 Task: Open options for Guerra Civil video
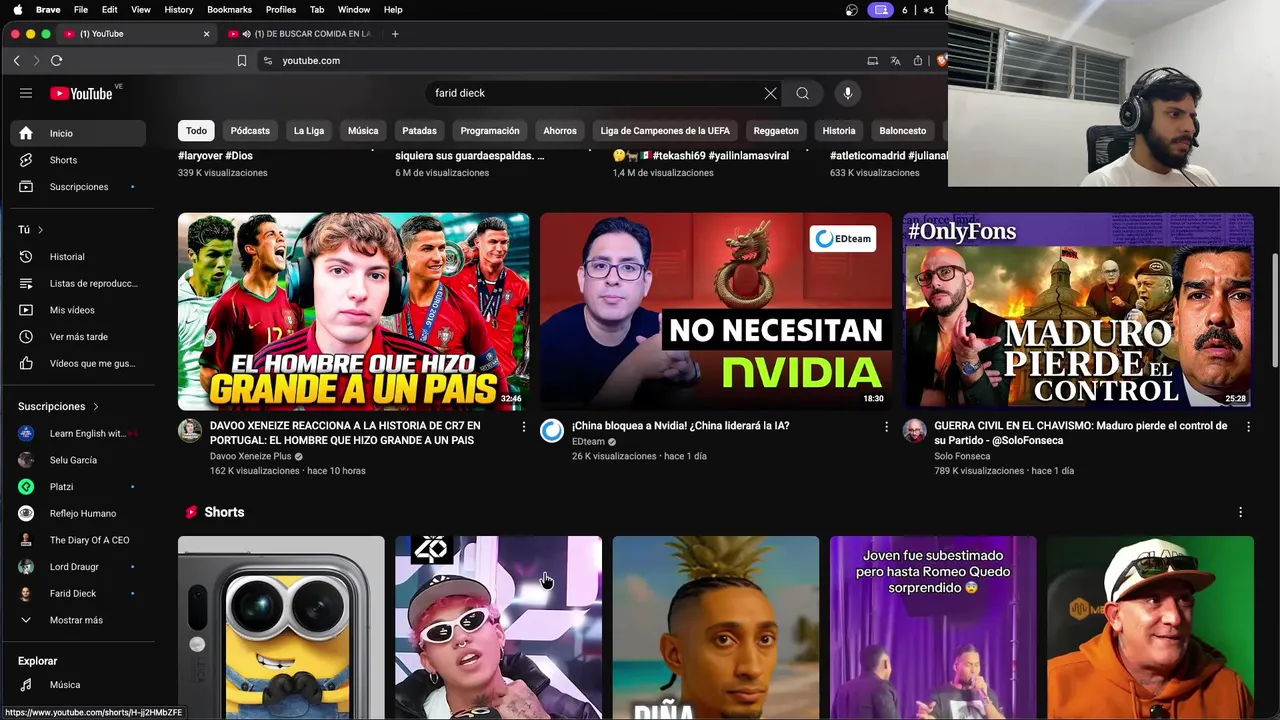[x=1247, y=427]
